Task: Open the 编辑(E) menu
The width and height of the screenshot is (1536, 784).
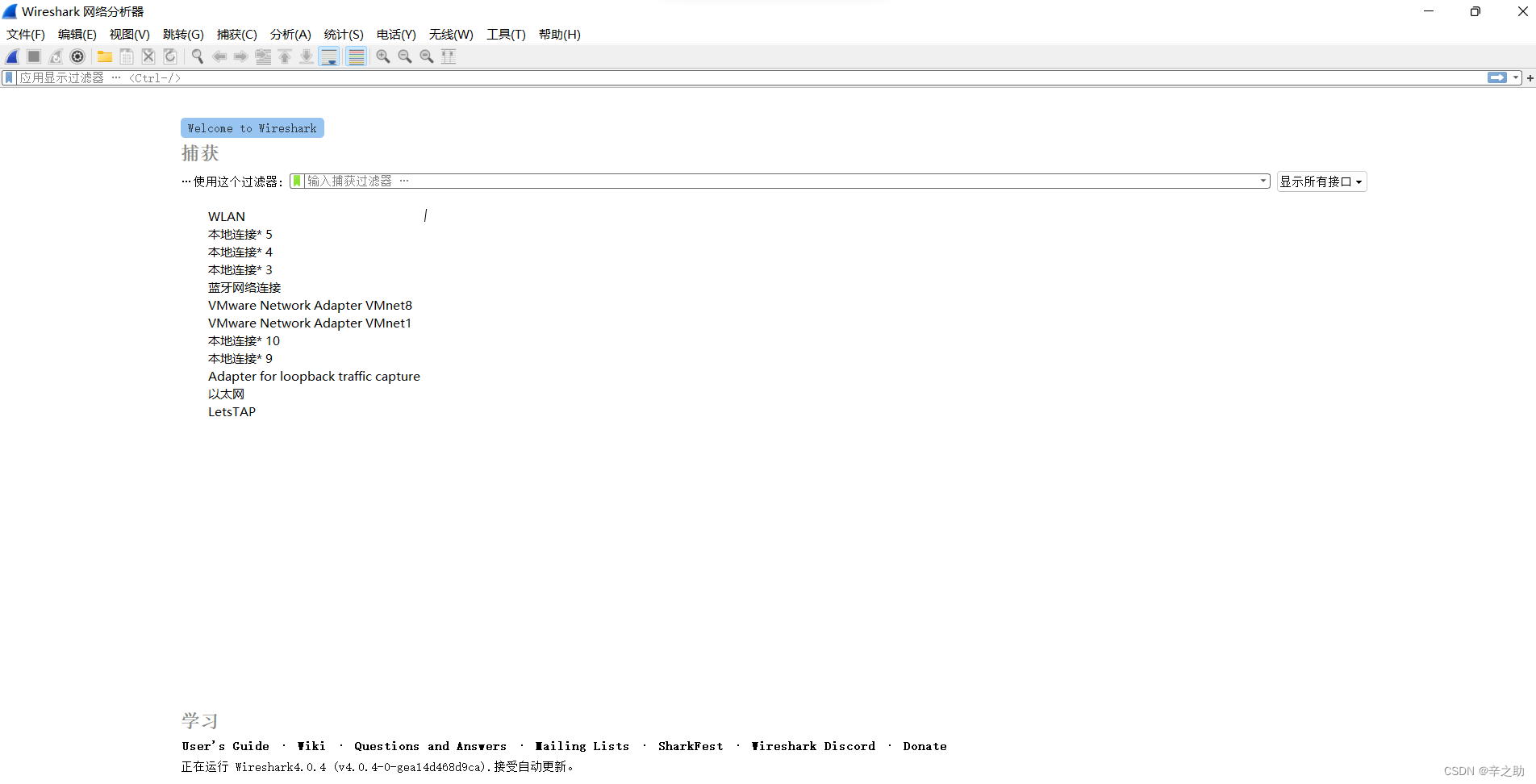Action: pyautogui.click(x=77, y=35)
